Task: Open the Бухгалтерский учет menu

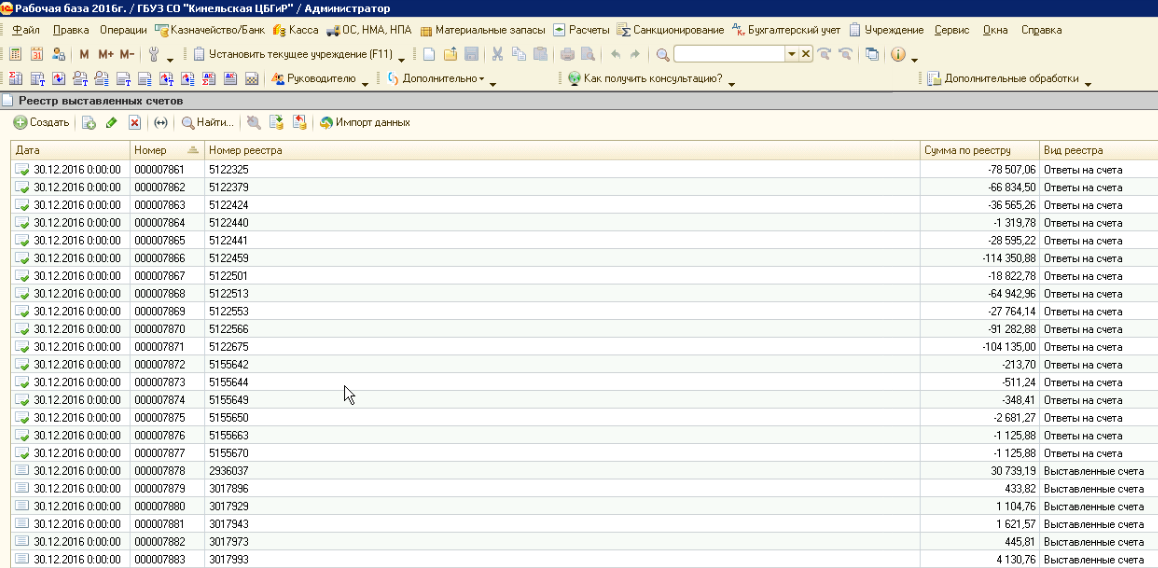Action: tap(786, 30)
